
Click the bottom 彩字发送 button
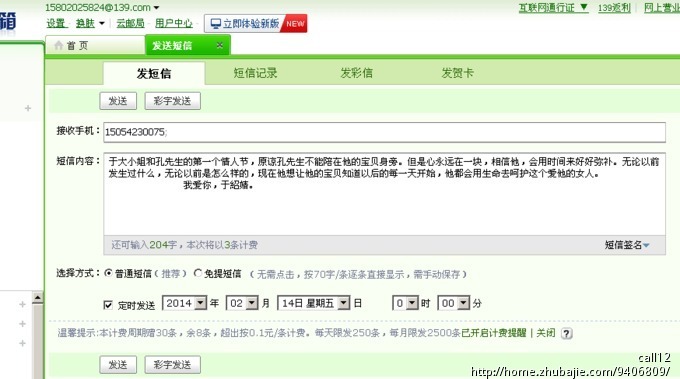[172, 365]
